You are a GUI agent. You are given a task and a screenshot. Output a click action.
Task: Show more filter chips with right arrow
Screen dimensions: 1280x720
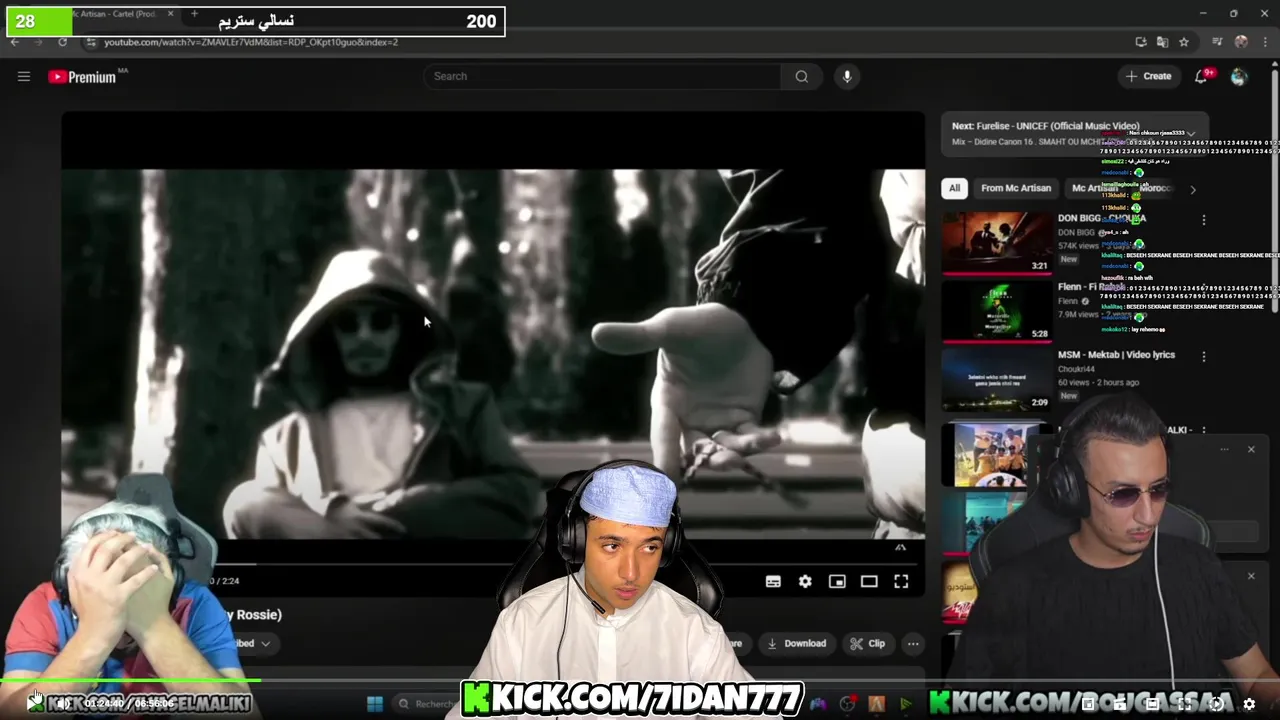(x=1192, y=189)
